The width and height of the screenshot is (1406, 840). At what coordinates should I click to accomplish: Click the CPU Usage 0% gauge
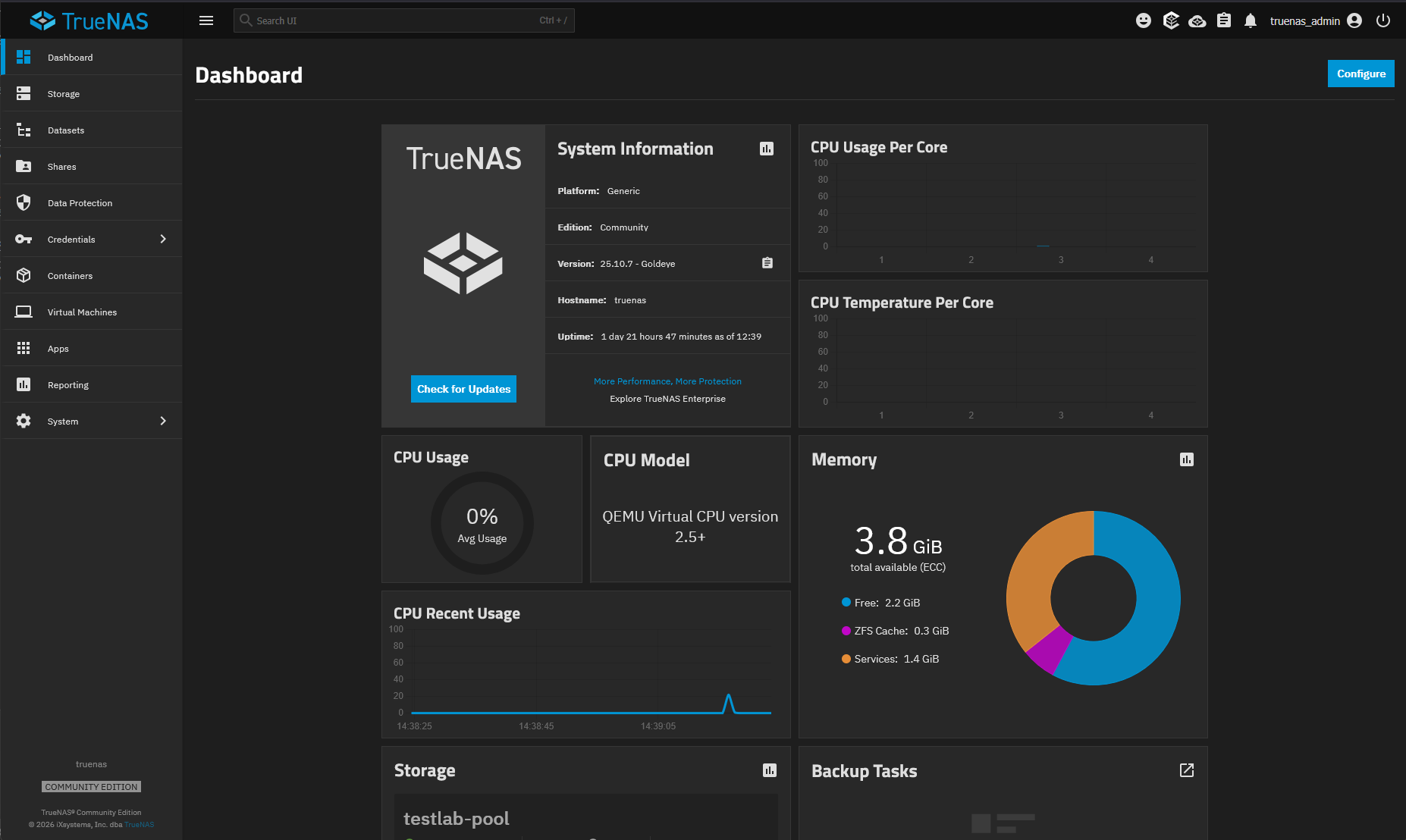(x=482, y=523)
